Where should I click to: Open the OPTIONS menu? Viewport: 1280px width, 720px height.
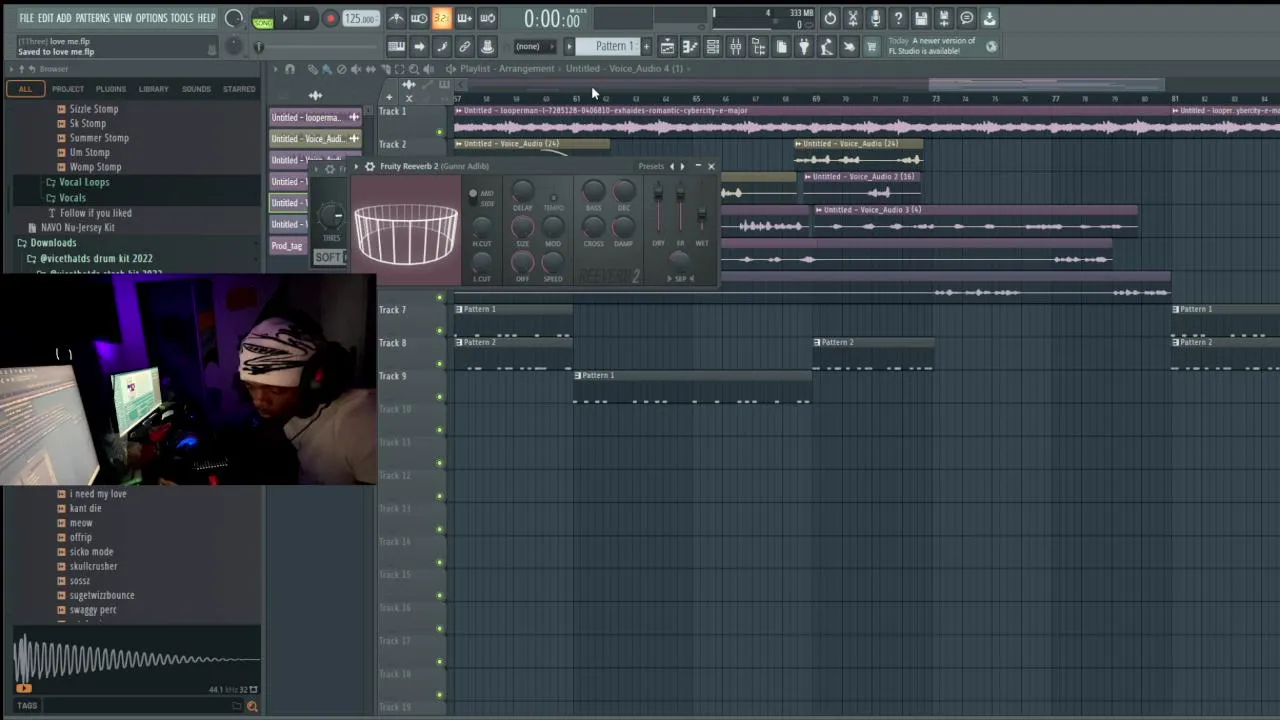[x=151, y=18]
